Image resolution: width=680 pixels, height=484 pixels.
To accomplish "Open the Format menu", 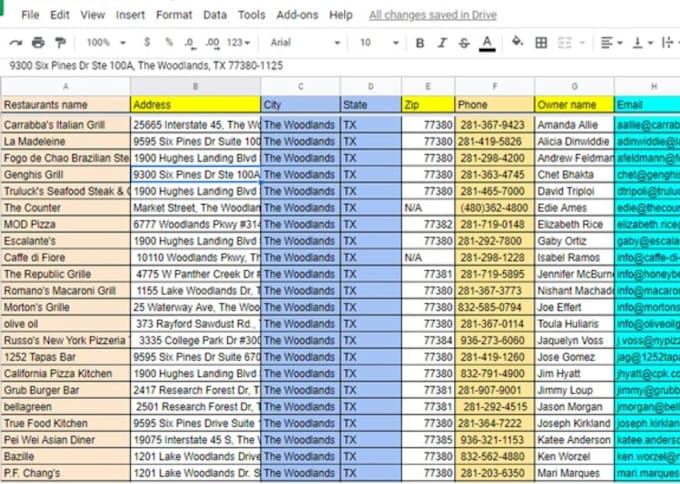I will pyautogui.click(x=174, y=15).
